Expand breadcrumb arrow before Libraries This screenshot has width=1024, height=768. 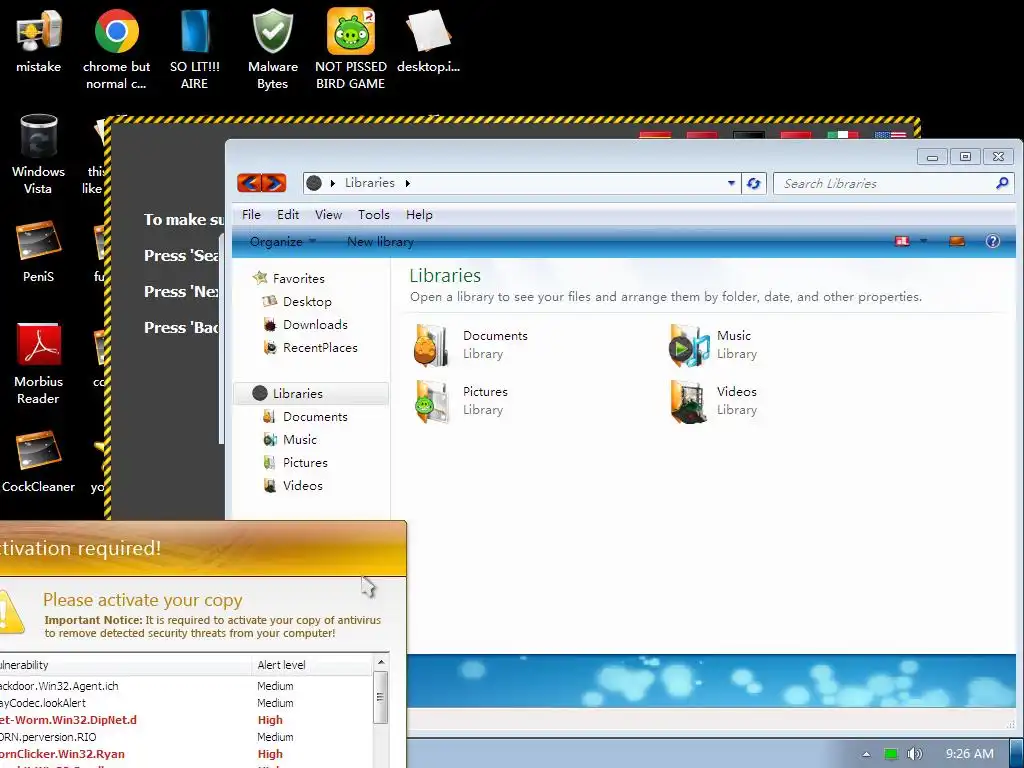(x=333, y=184)
